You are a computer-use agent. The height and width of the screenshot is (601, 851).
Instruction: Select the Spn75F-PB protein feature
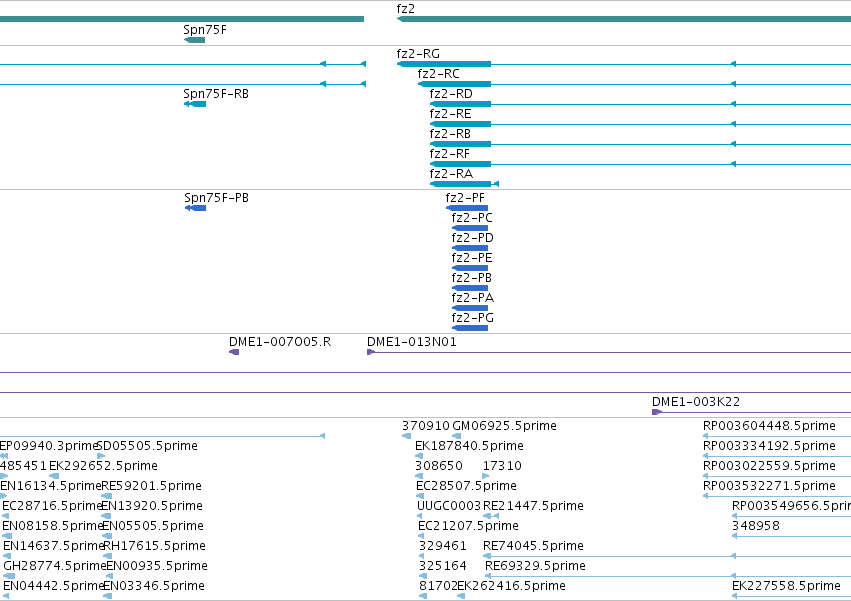tap(195, 208)
